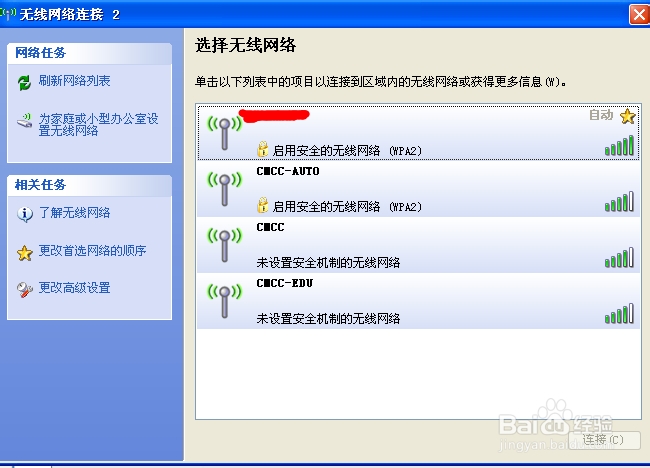
Task: Click 未设置安全机制的无线网络 text under CMCC-EDU
Action: pos(328,318)
